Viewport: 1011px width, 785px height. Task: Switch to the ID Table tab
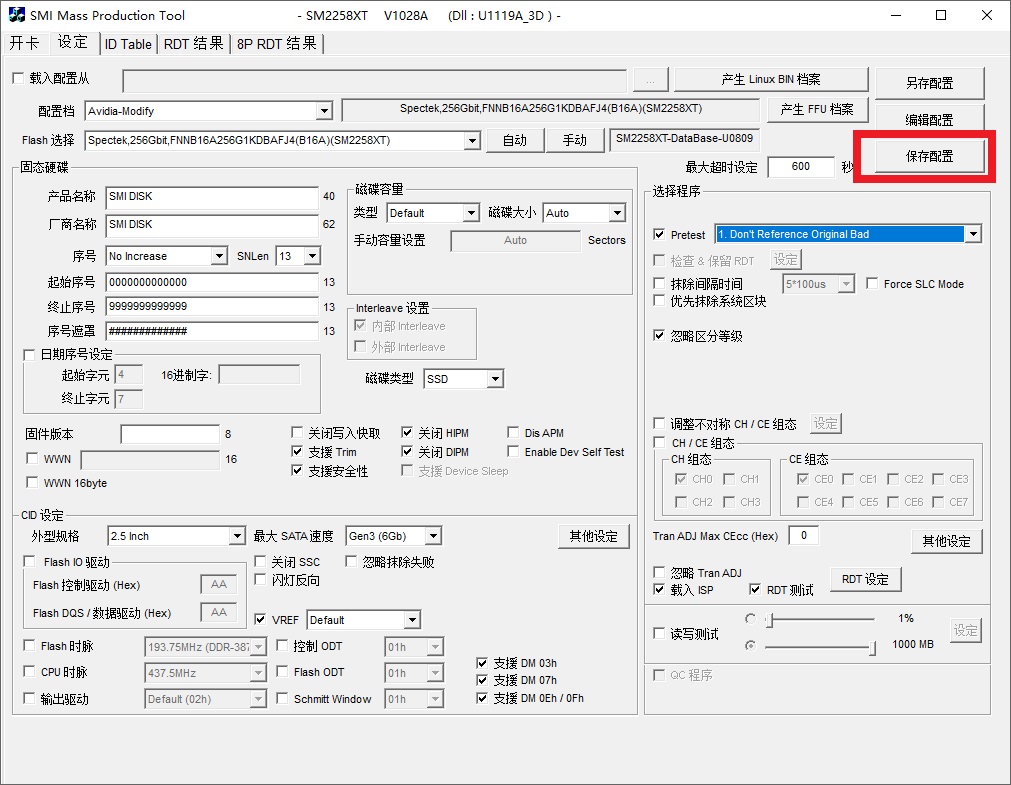point(128,44)
